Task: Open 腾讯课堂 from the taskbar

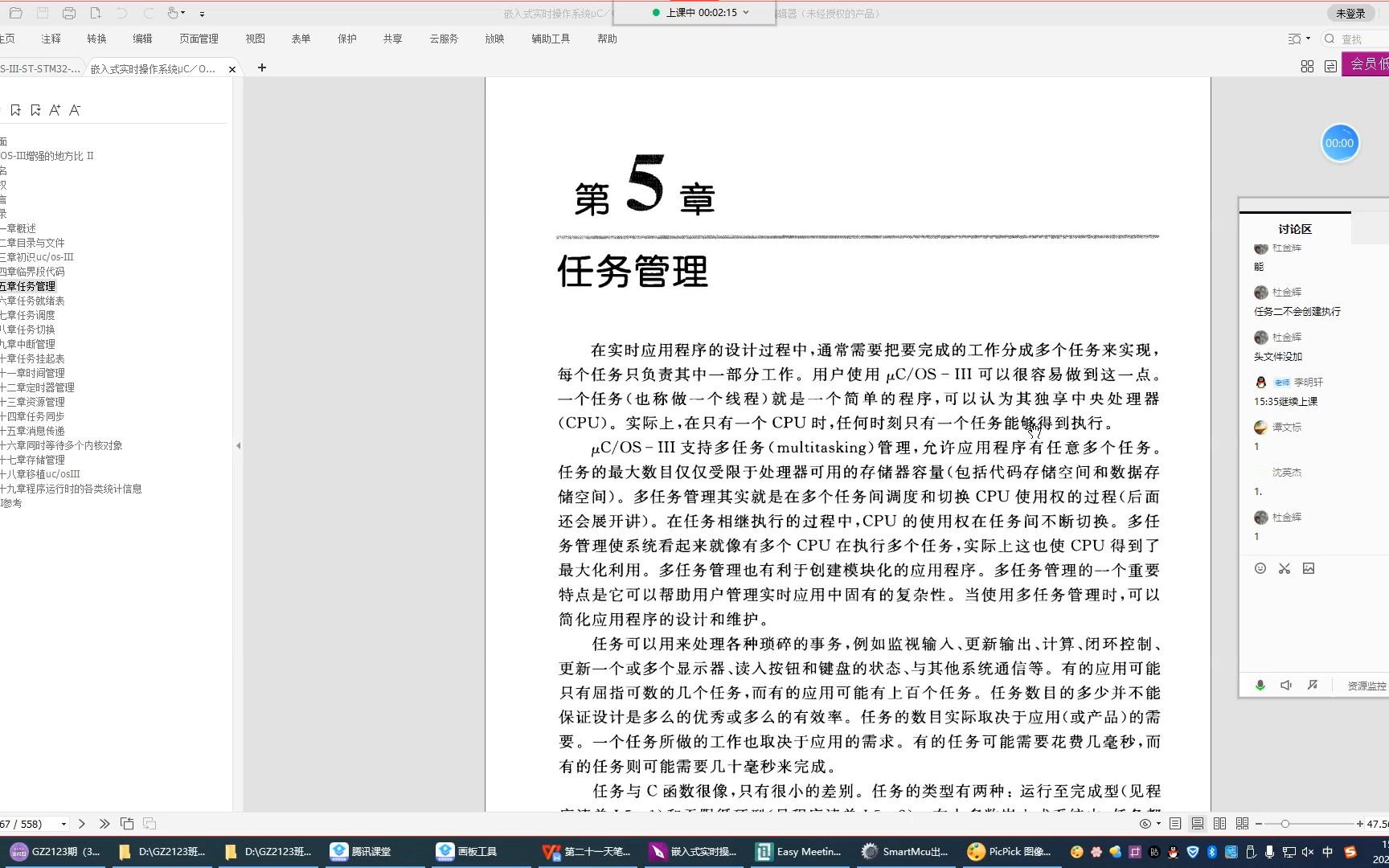Action: [x=361, y=852]
